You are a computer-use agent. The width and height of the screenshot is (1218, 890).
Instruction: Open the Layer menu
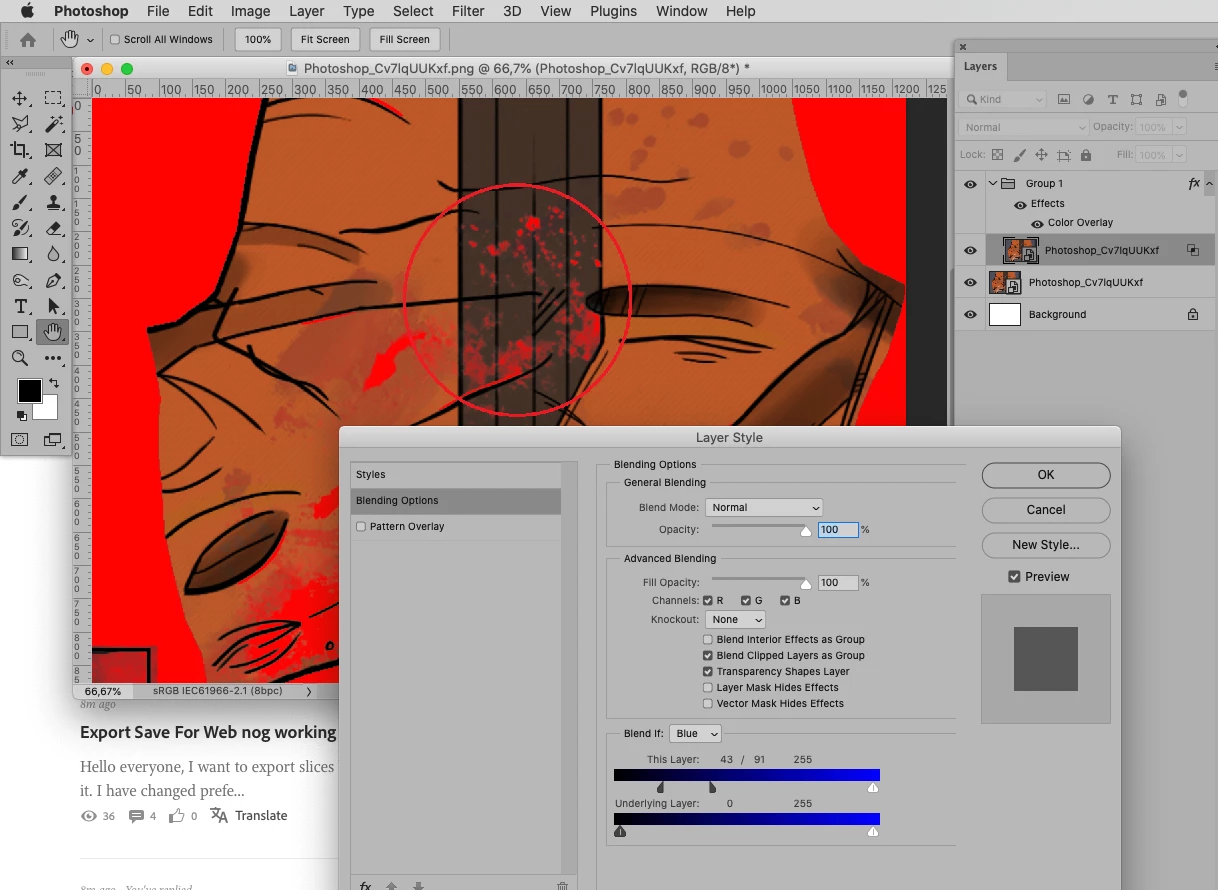306,11
